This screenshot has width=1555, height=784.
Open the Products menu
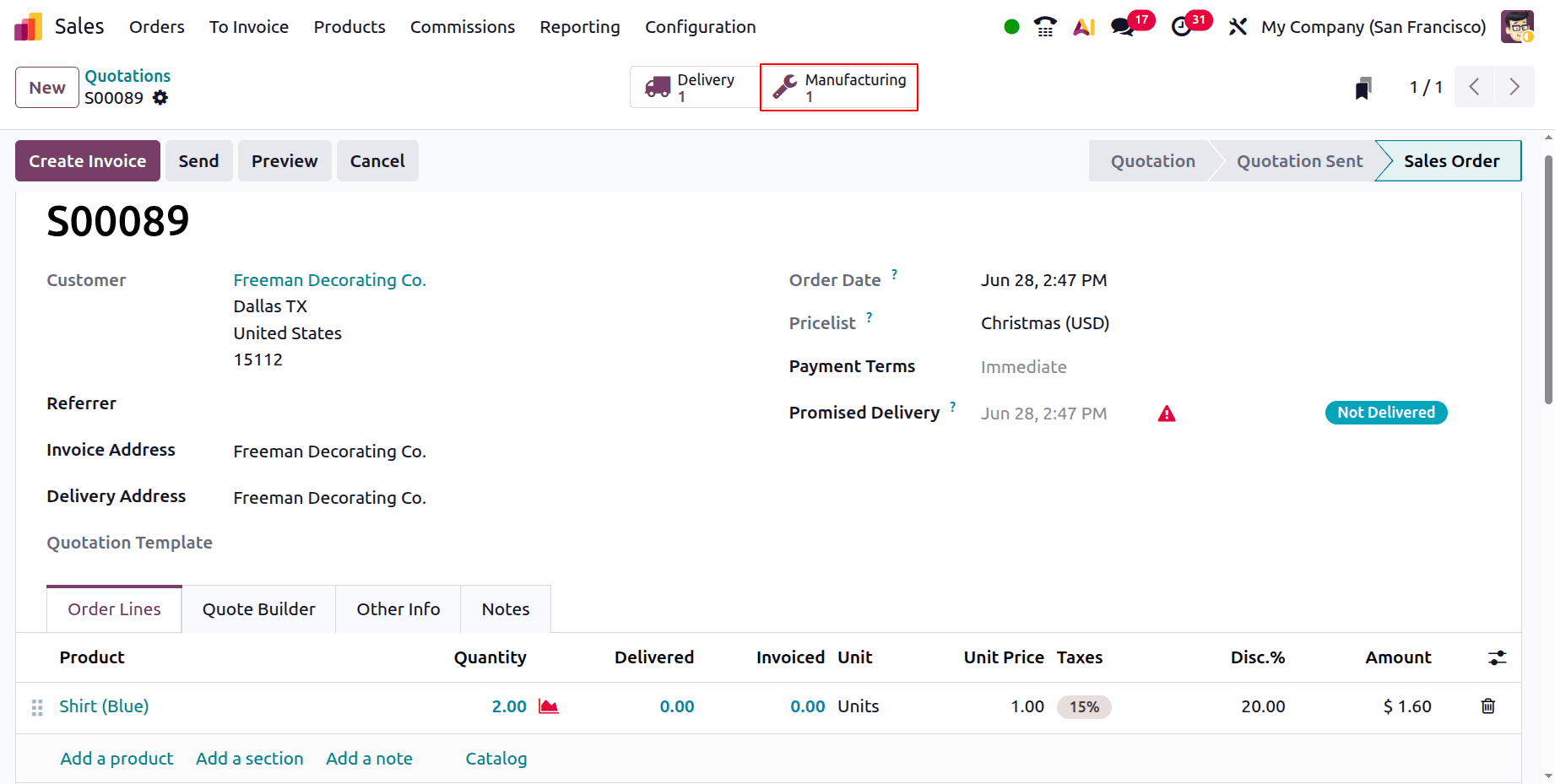click(x=349, y=27)
